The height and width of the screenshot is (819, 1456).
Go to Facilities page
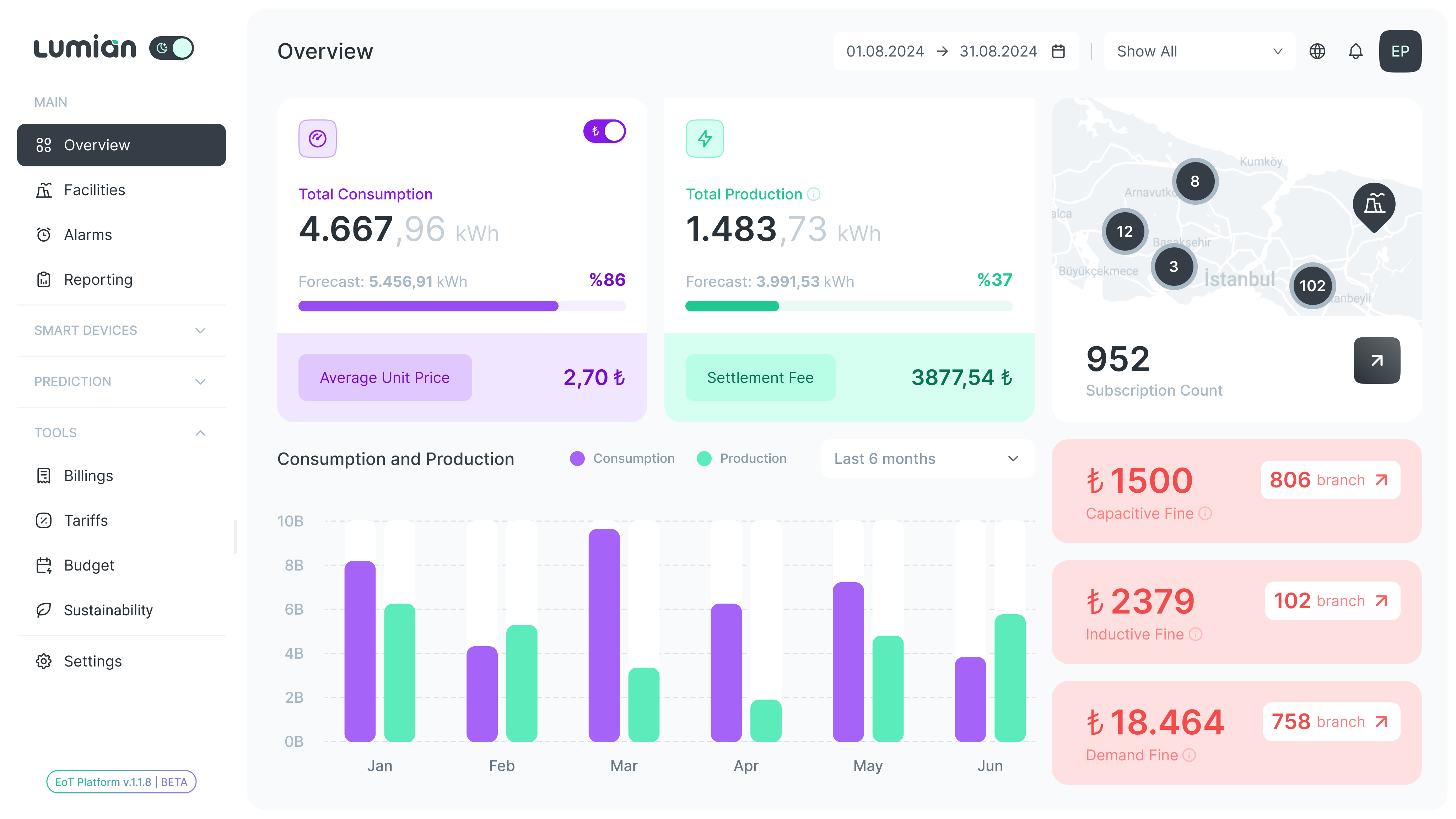click(122, 190)
